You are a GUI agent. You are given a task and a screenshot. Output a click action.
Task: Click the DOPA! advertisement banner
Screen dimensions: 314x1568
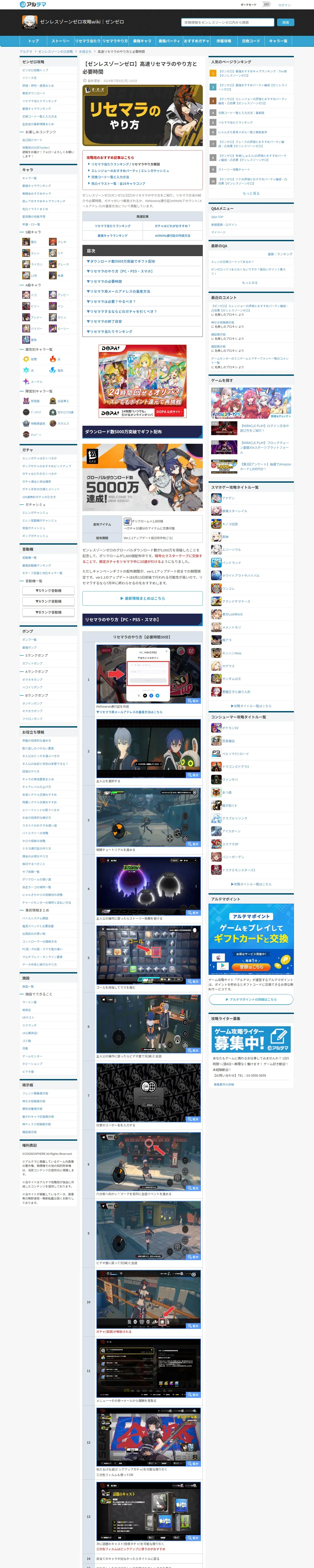(143, 382)
